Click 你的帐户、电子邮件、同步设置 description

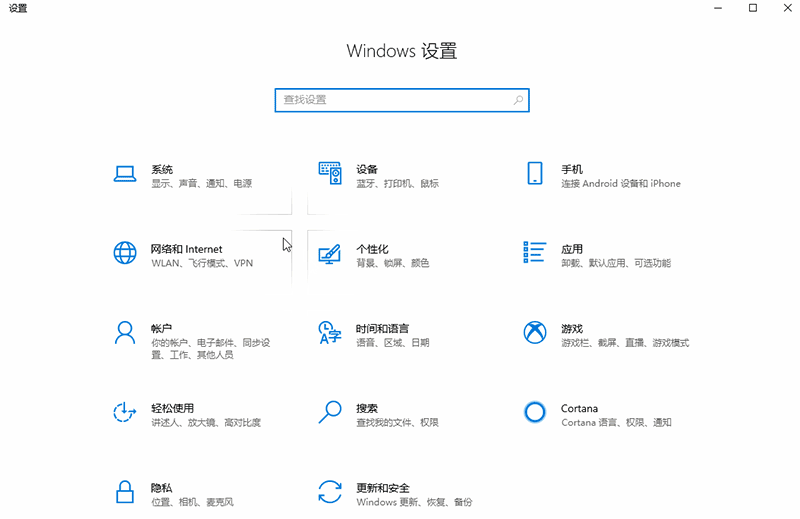tap(210, 349)
